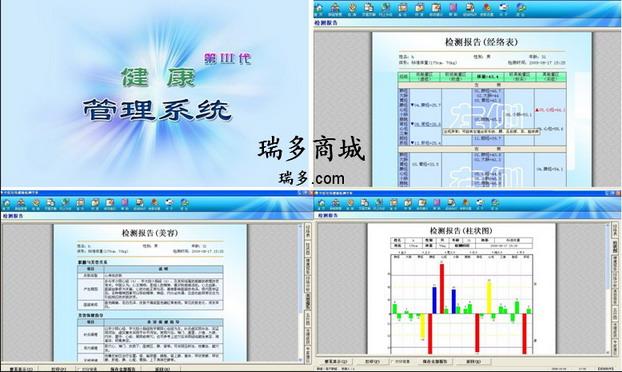
Task: Click the report title '检测报告(美容)'
Action: pyautogui.click(x=150, y=233)
